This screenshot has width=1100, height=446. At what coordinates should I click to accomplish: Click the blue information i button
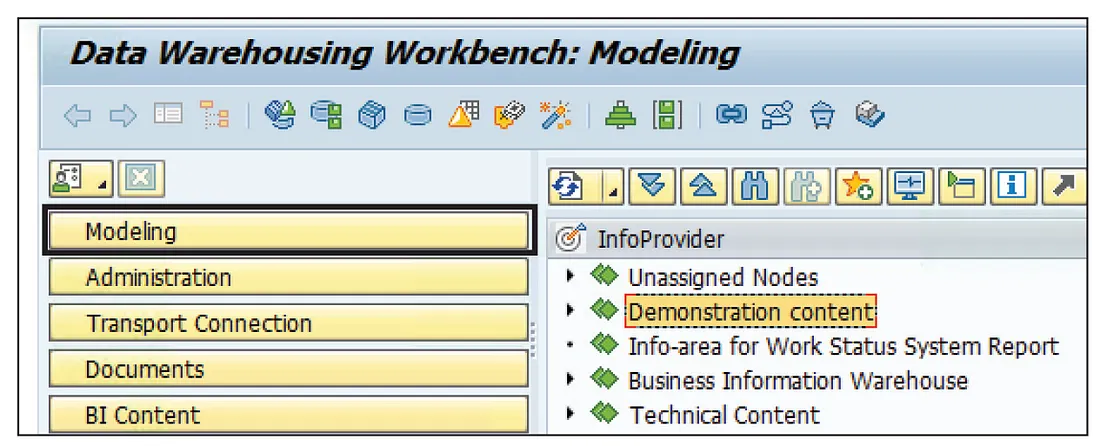tap(1012, 187)
